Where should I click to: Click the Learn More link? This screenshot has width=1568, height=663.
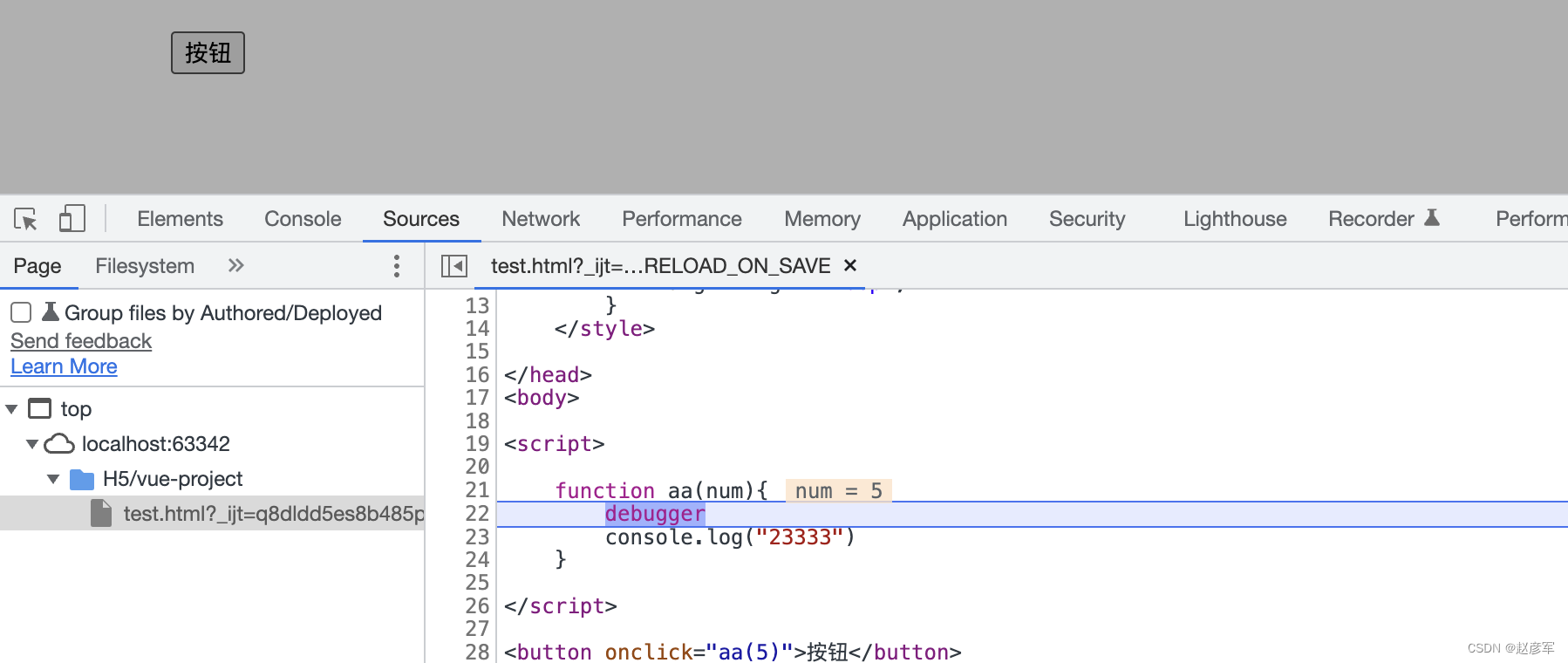coord(64,366)
